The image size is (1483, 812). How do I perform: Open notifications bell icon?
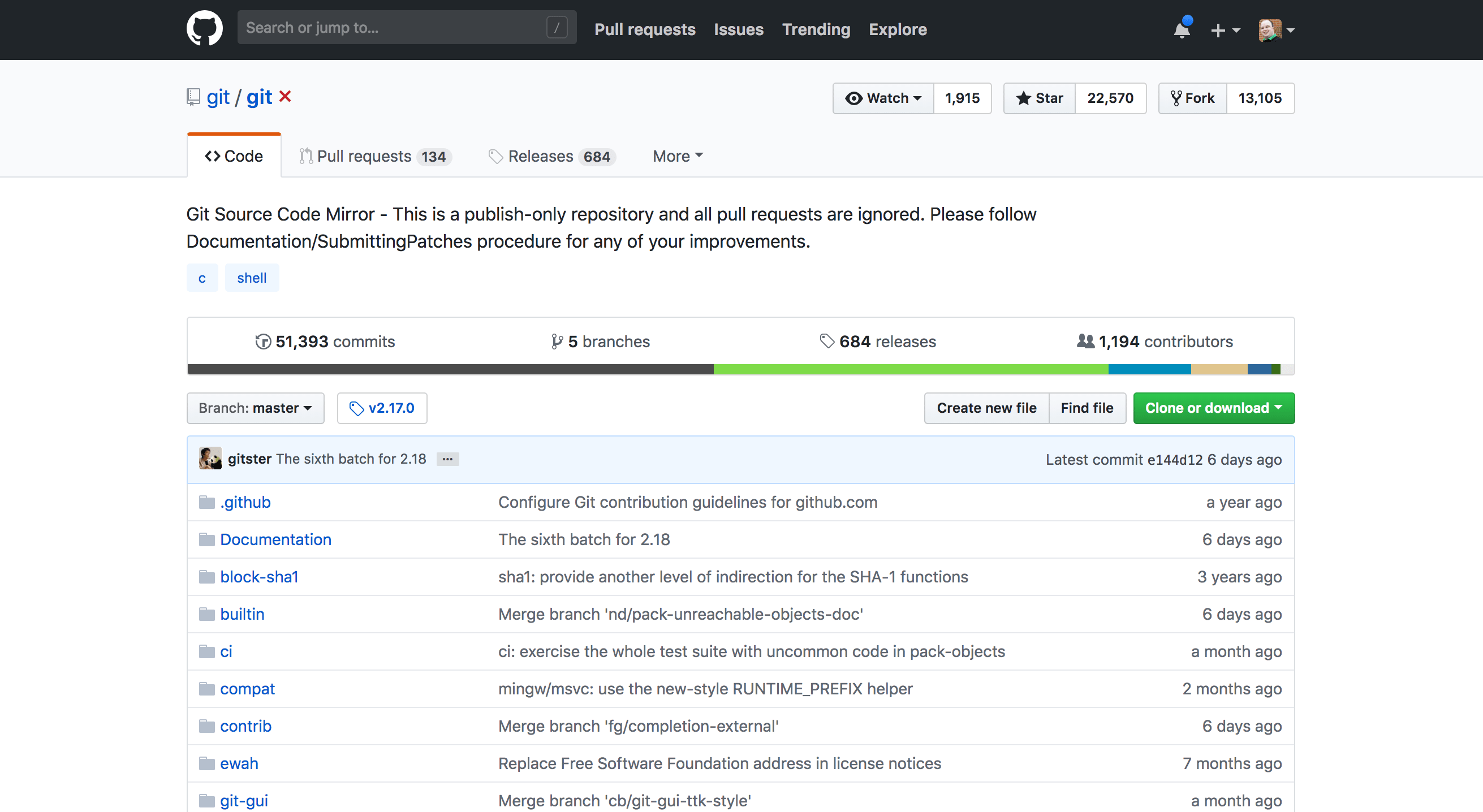[x=1182, y=29]
